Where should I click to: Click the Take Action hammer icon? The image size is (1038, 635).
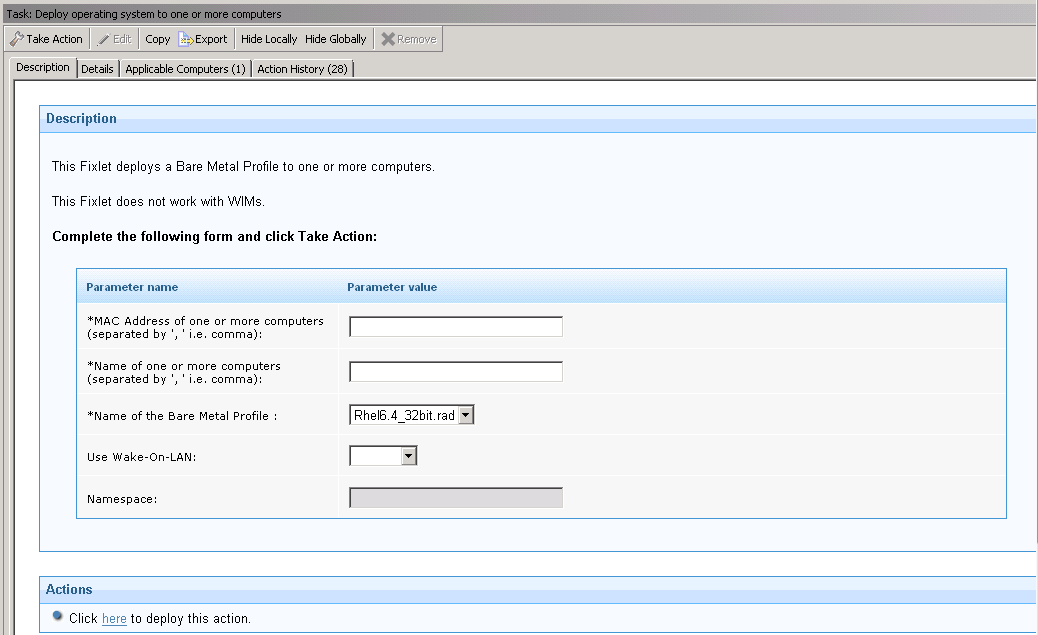(15, 38)
